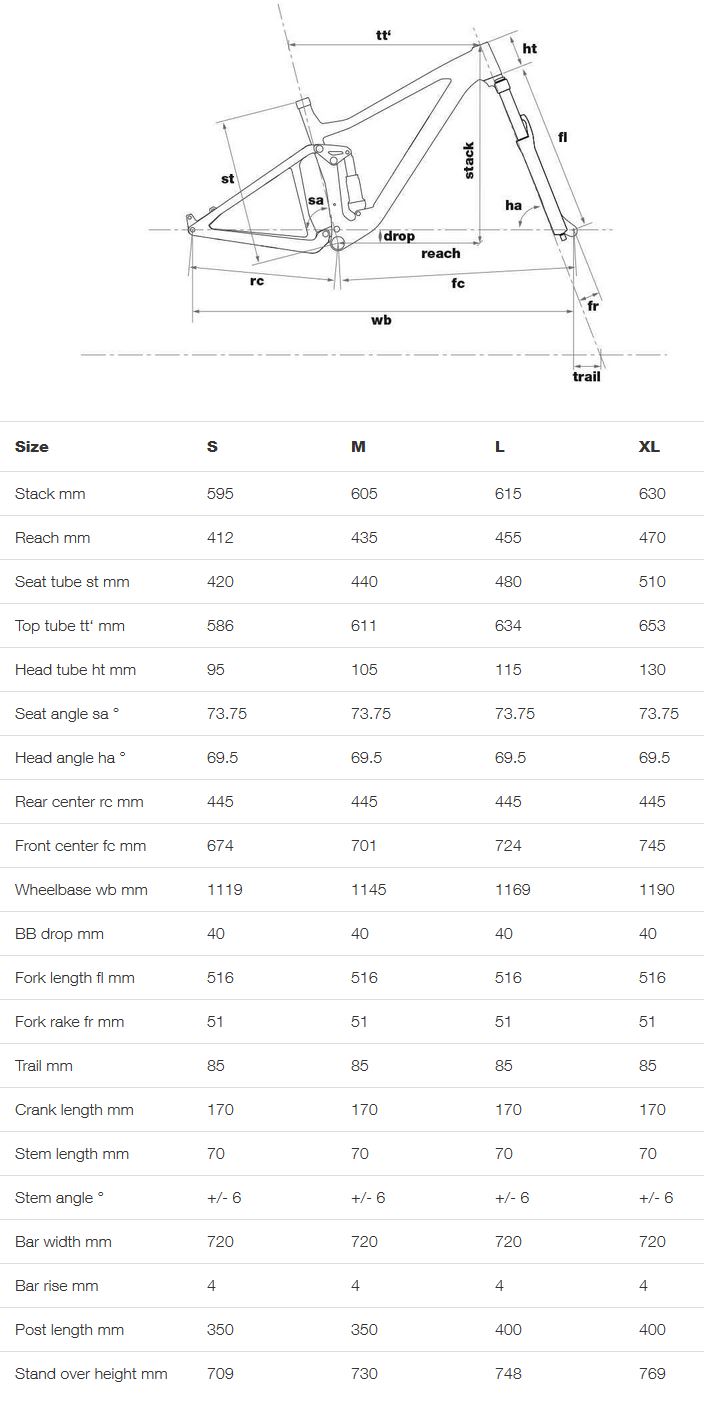This screenshot has height=1406, width=704.
Task: Click the 1190 wheelbase value for XL
Action: coord(656,890)
